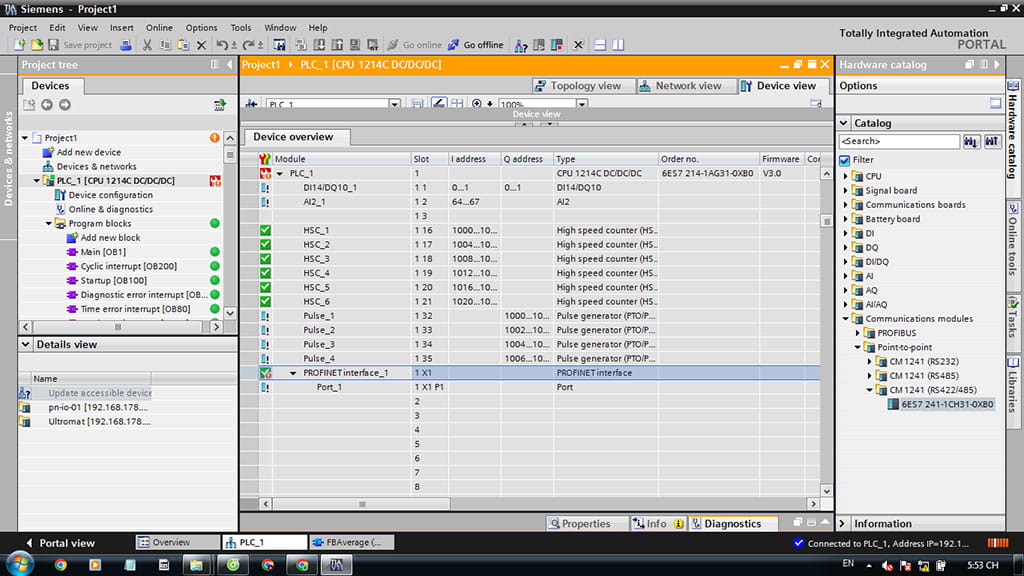Click the Delete X icon in toolbar
Screen dimensions: 1024x576
coord(201,45)
